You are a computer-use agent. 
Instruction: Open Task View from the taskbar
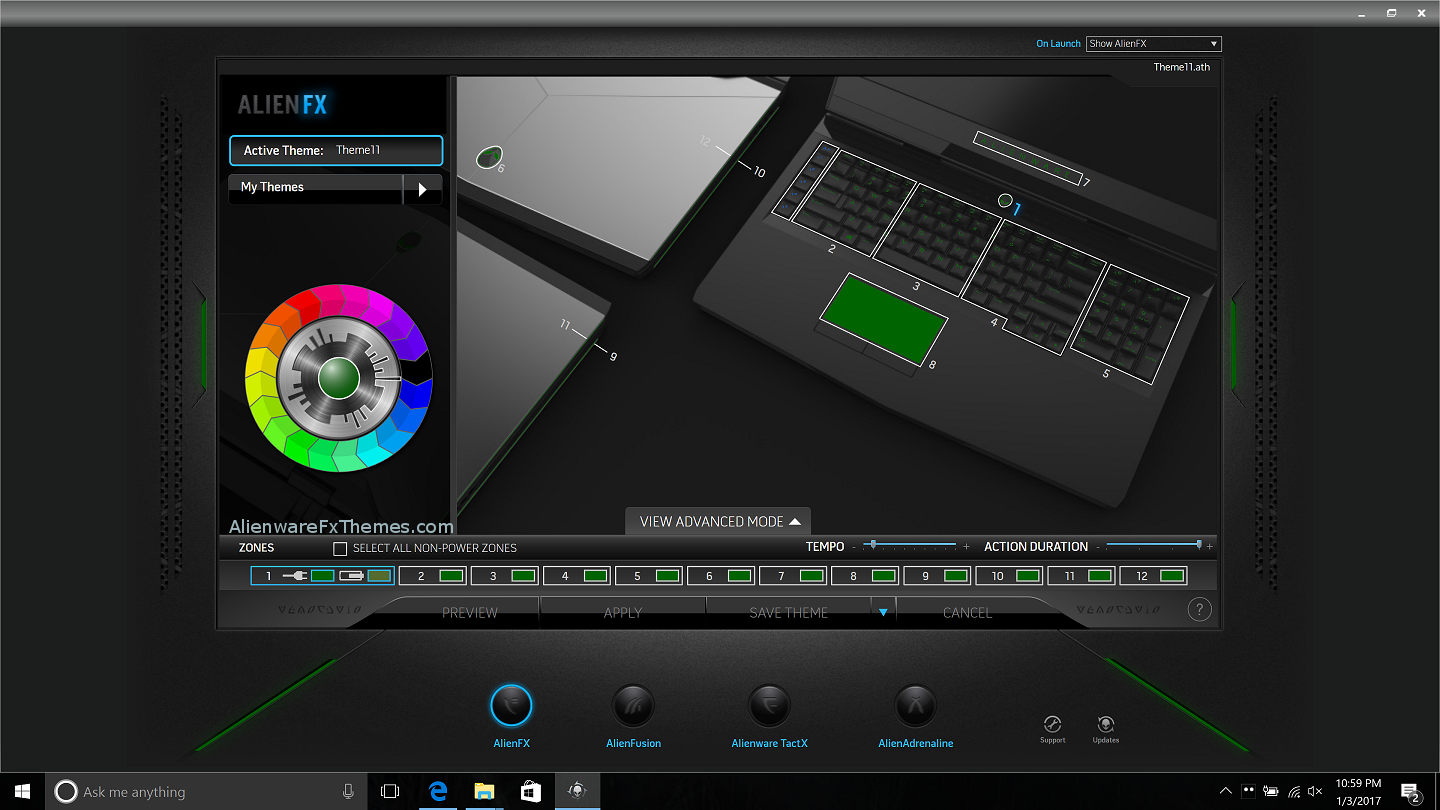coord(390,791)
